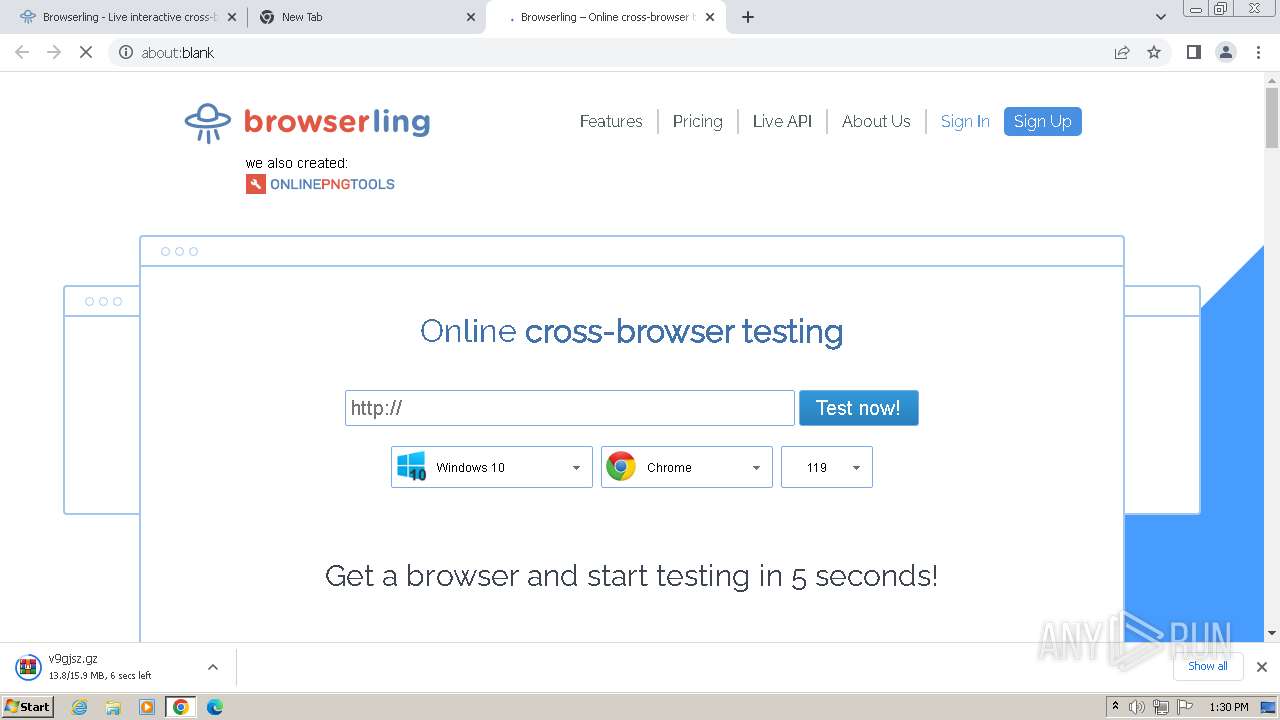This screenshot has width=1280, height=720.
Task: Click the page scrollbar up arrow
Action: pos(1272,81)
